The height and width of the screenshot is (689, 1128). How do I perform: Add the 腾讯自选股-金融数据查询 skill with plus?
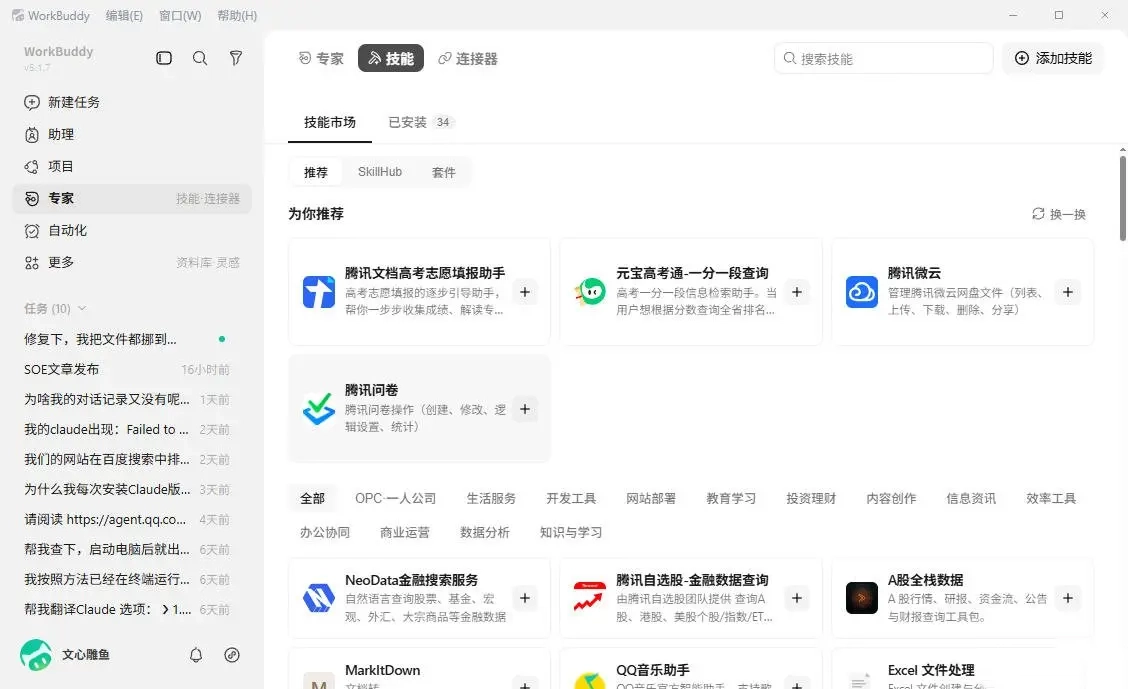(x=797, y=598)
